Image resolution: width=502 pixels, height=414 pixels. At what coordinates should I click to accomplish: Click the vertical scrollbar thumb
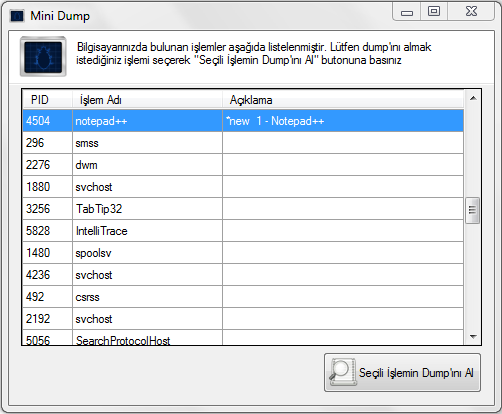tap(472, 210)
